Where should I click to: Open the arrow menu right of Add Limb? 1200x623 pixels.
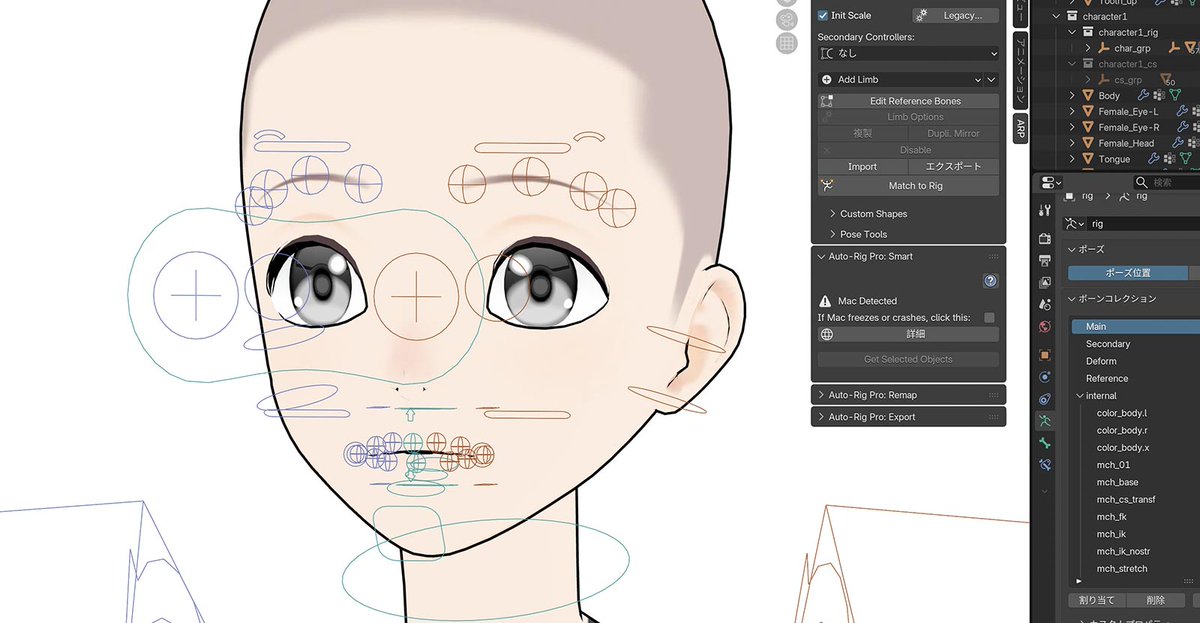click(992, 79)
